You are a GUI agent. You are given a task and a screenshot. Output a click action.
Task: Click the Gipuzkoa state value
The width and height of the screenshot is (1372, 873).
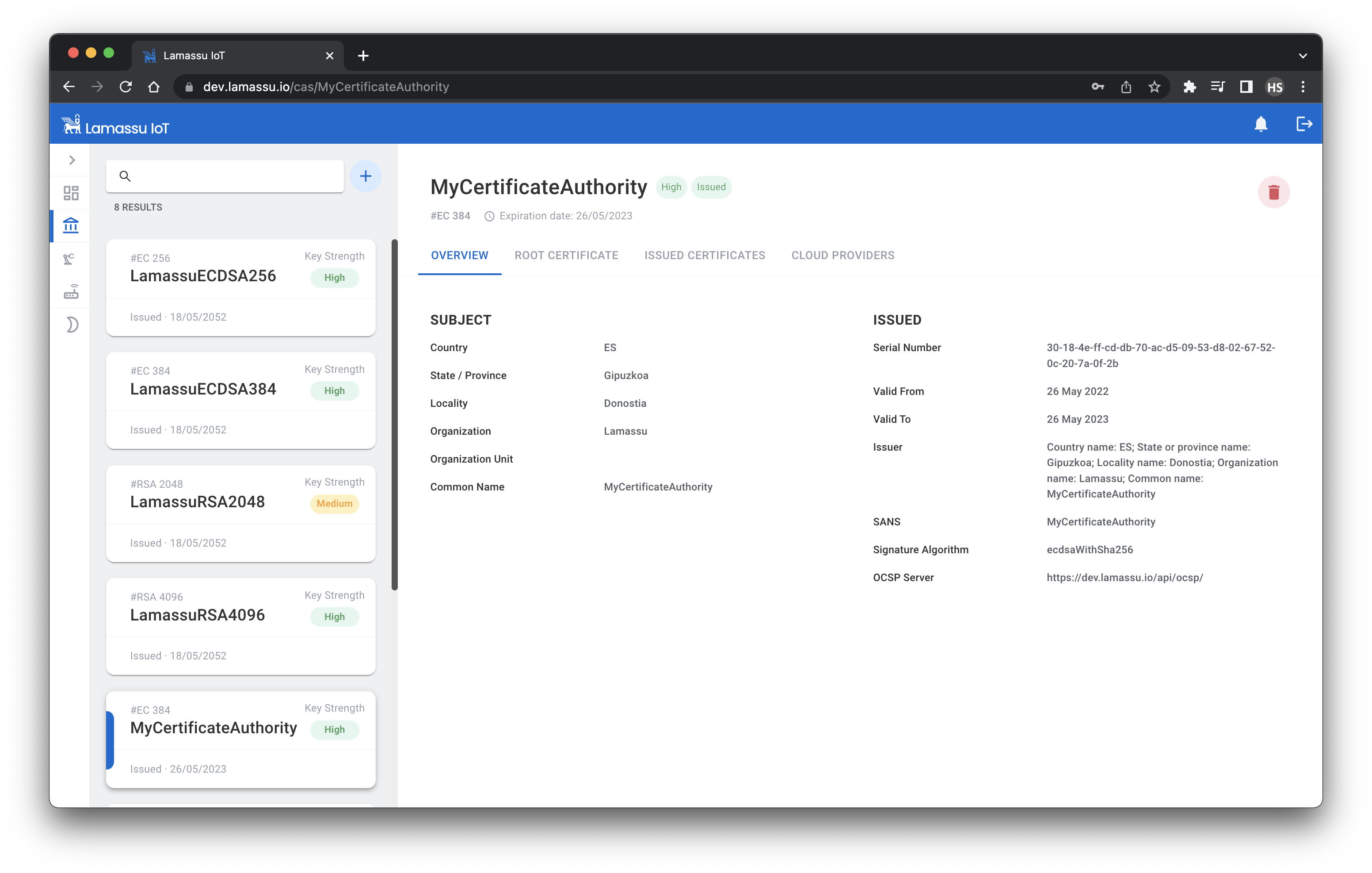point(625,375)
